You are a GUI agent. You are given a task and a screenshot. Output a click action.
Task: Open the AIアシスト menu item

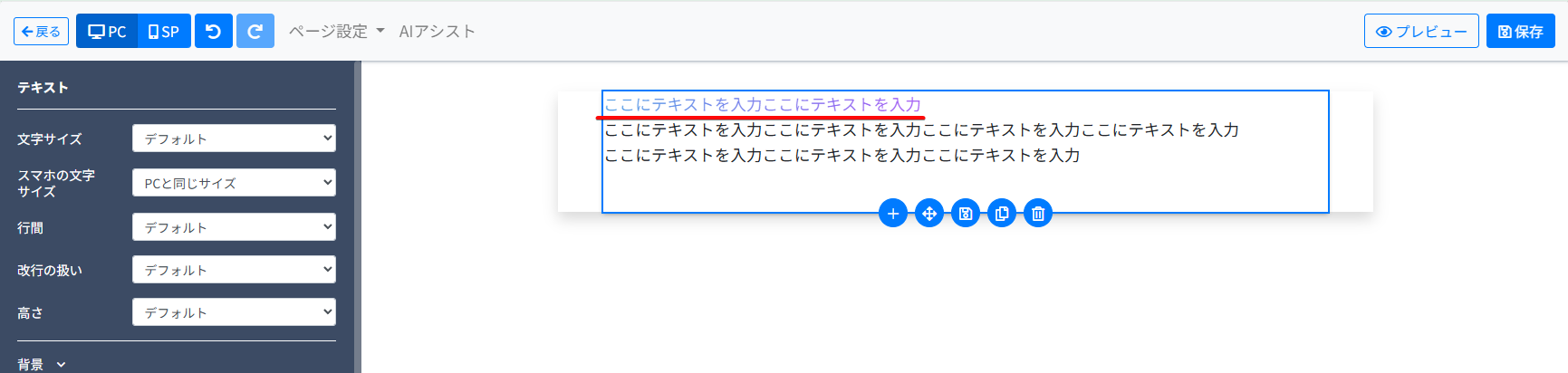point(437,32)
